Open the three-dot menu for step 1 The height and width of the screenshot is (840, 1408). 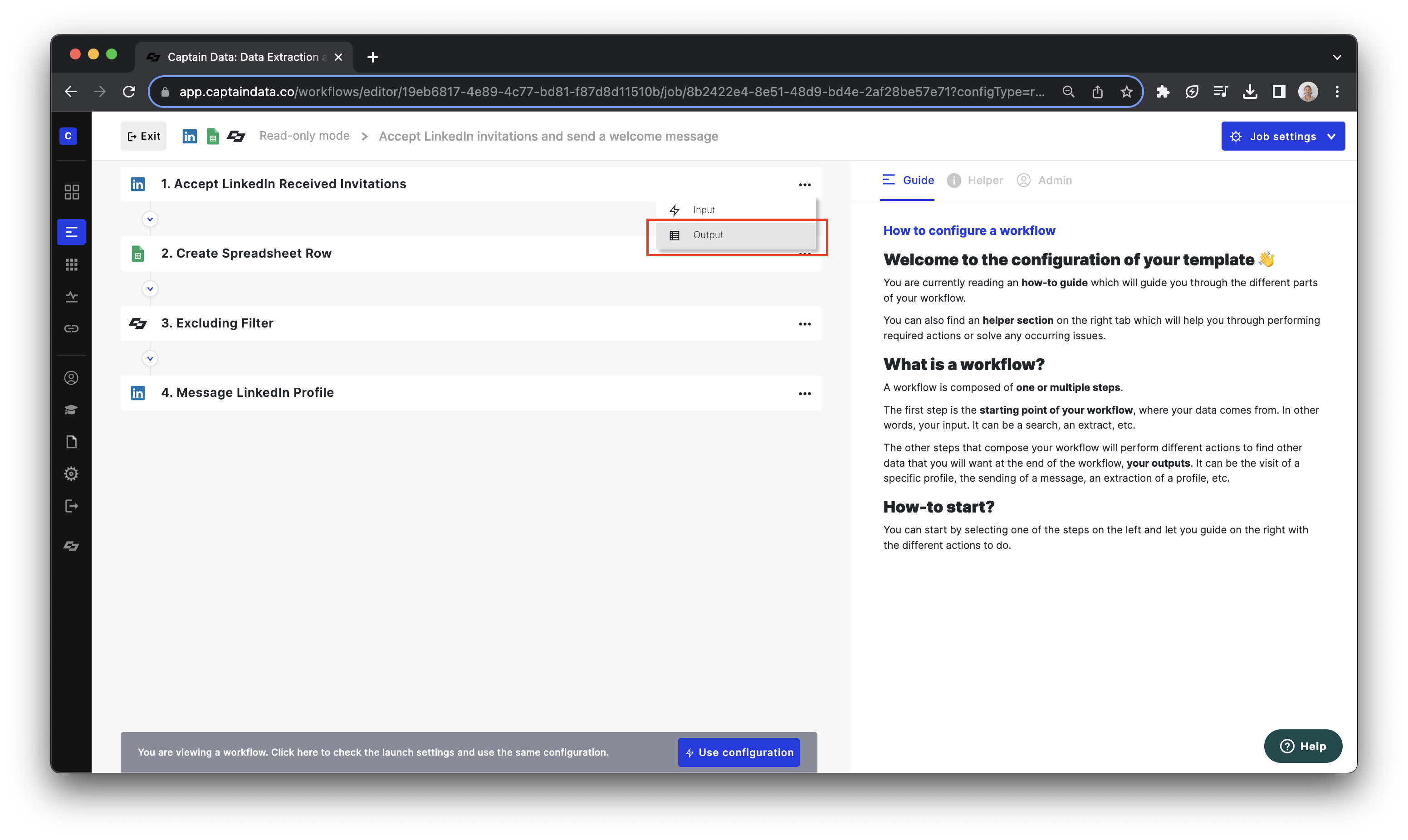pos(804,185)
